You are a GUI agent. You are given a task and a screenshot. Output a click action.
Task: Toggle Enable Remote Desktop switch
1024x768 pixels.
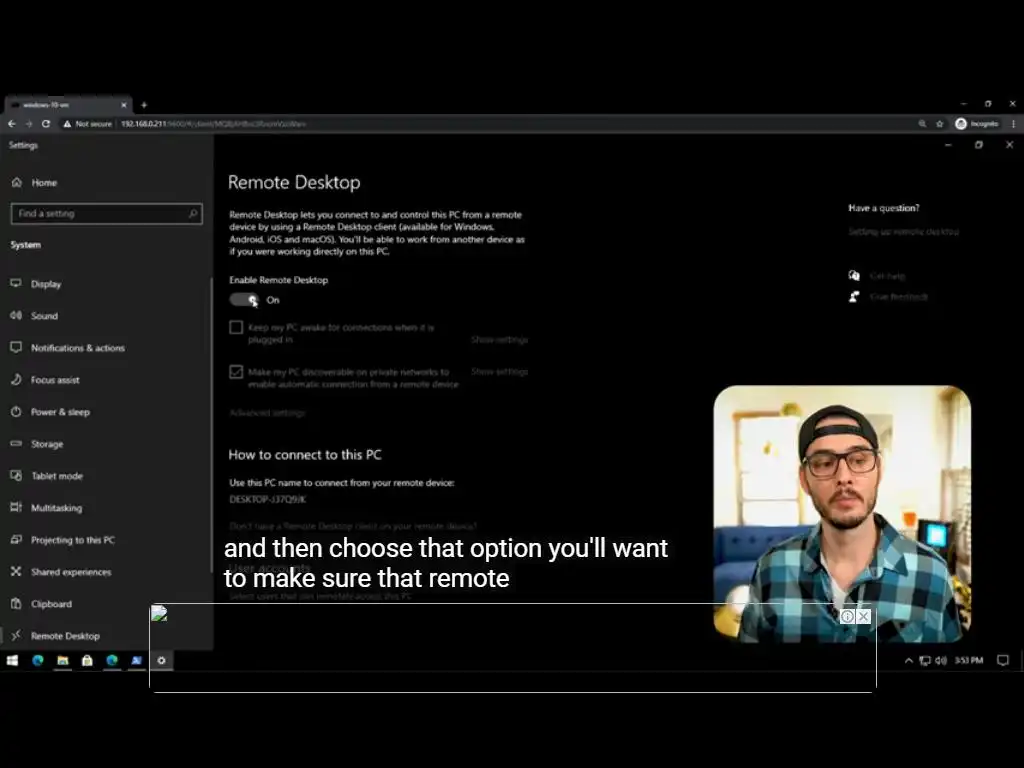[244, 300]
